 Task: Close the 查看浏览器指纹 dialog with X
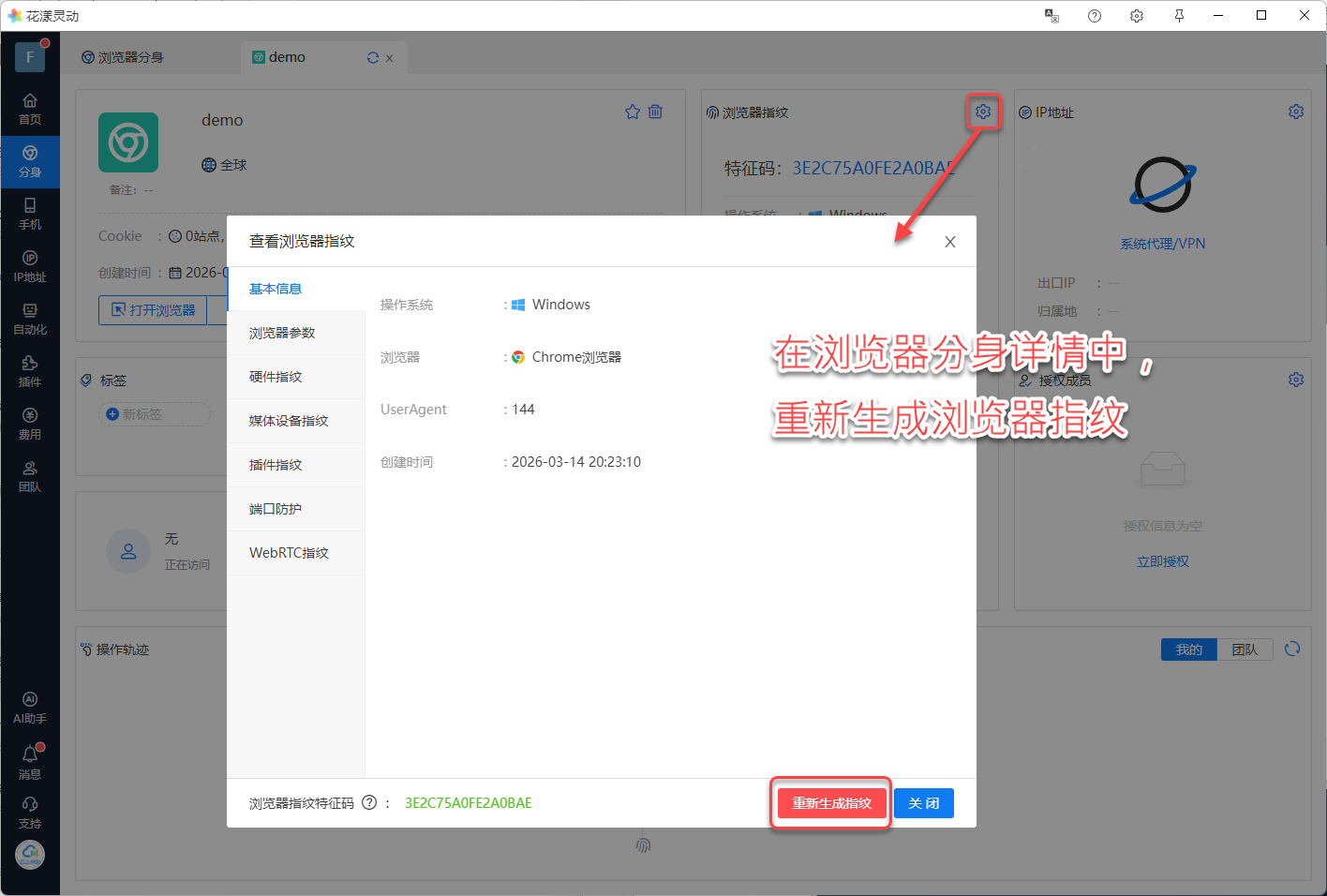(949, 242)
